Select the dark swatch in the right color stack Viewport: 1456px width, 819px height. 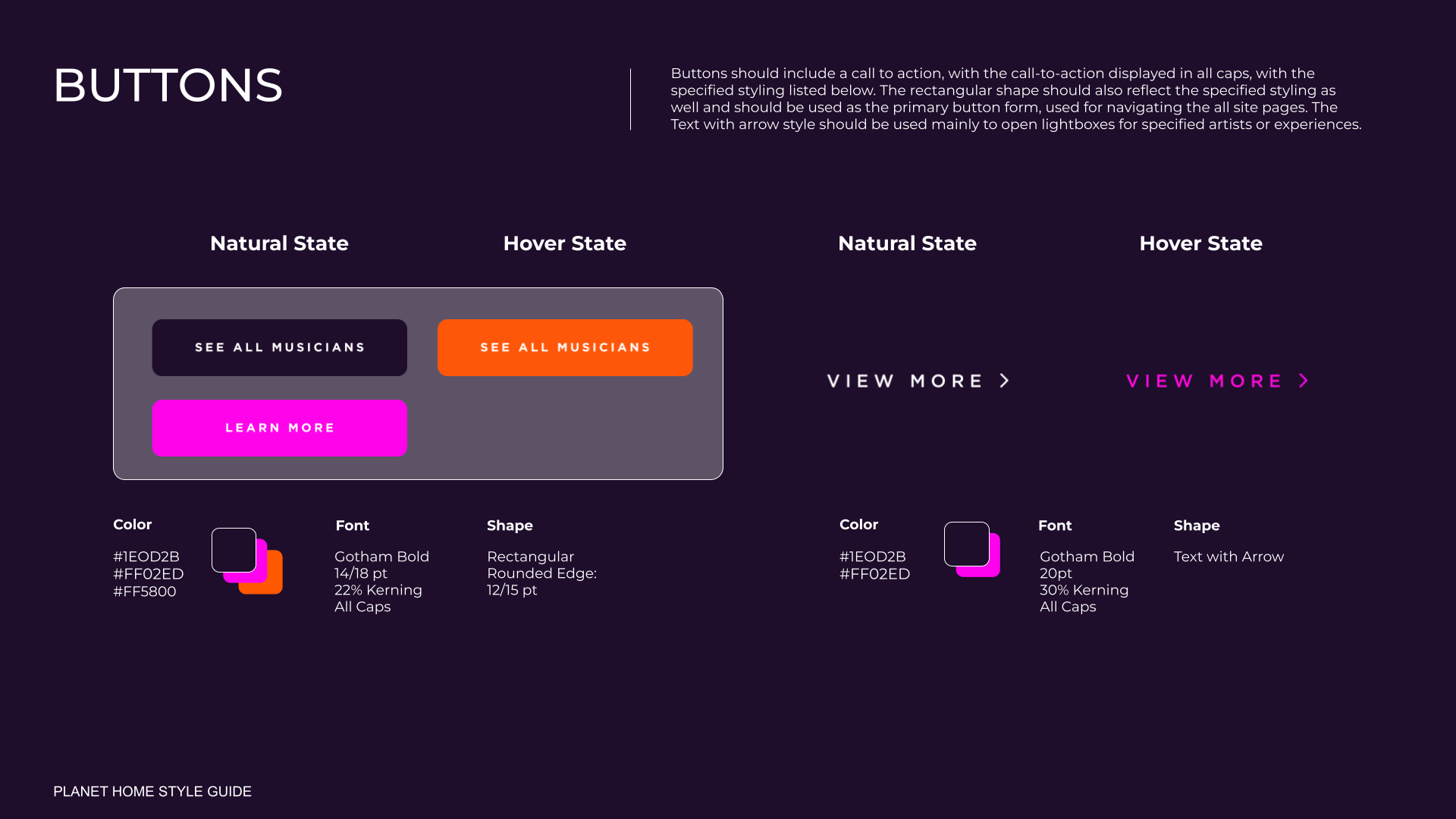966,543
